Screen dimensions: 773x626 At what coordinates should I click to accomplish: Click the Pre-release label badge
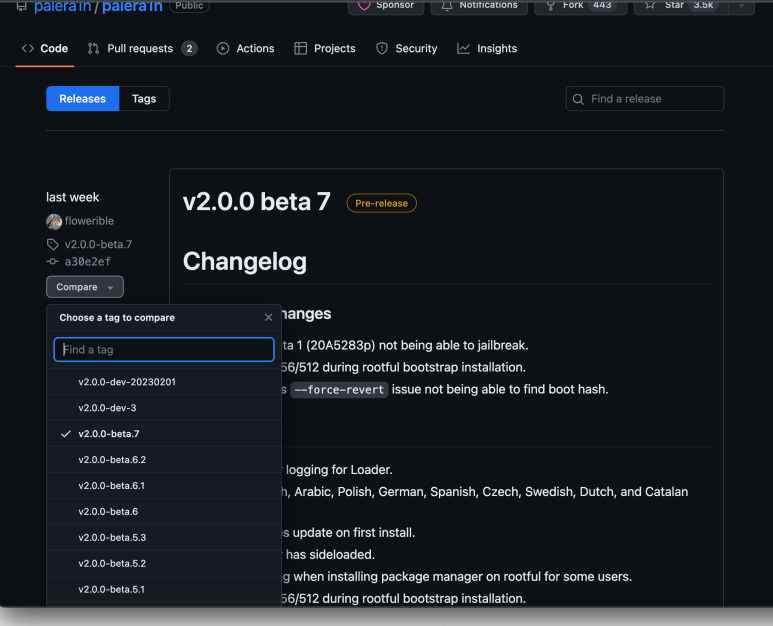pos(382,203)
